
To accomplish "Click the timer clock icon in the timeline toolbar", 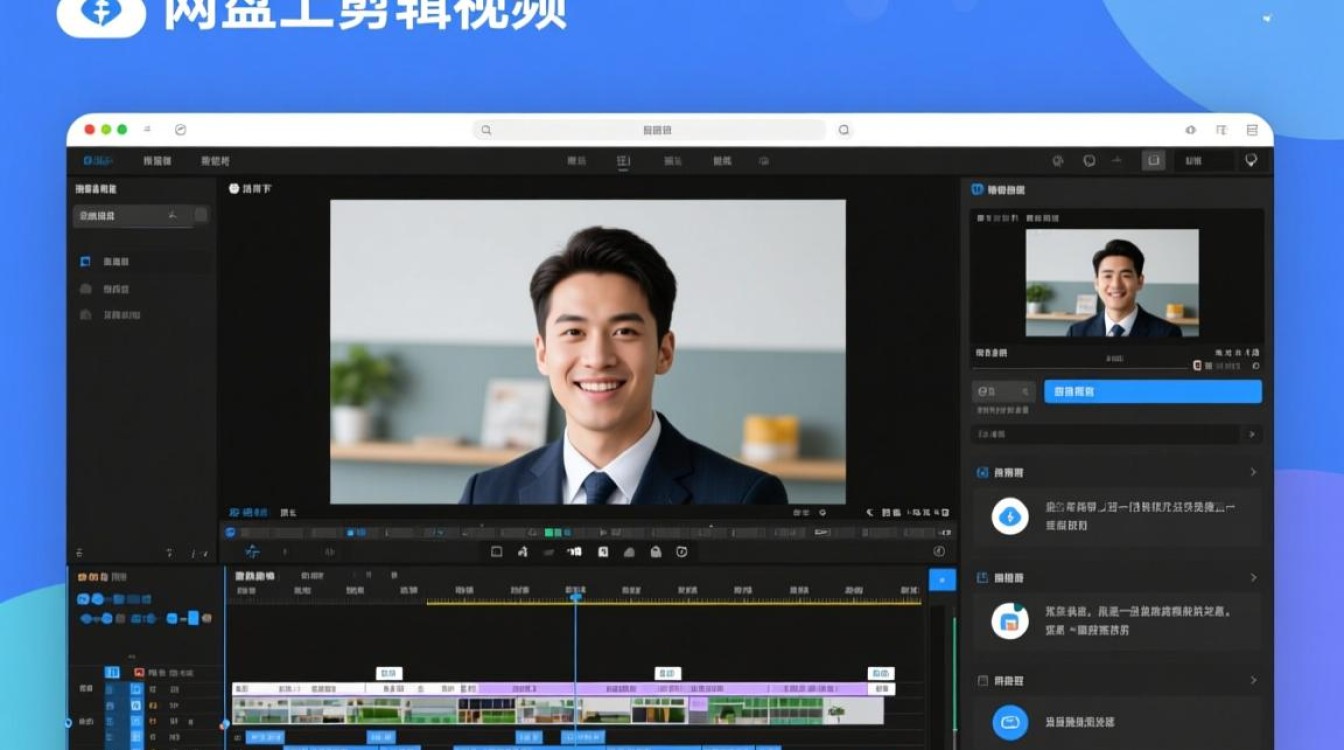I will [682, 551].
